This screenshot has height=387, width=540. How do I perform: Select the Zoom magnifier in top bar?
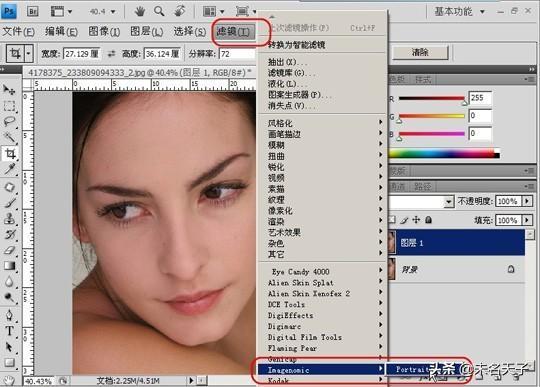pyautogui.click(x=159, y=11)
